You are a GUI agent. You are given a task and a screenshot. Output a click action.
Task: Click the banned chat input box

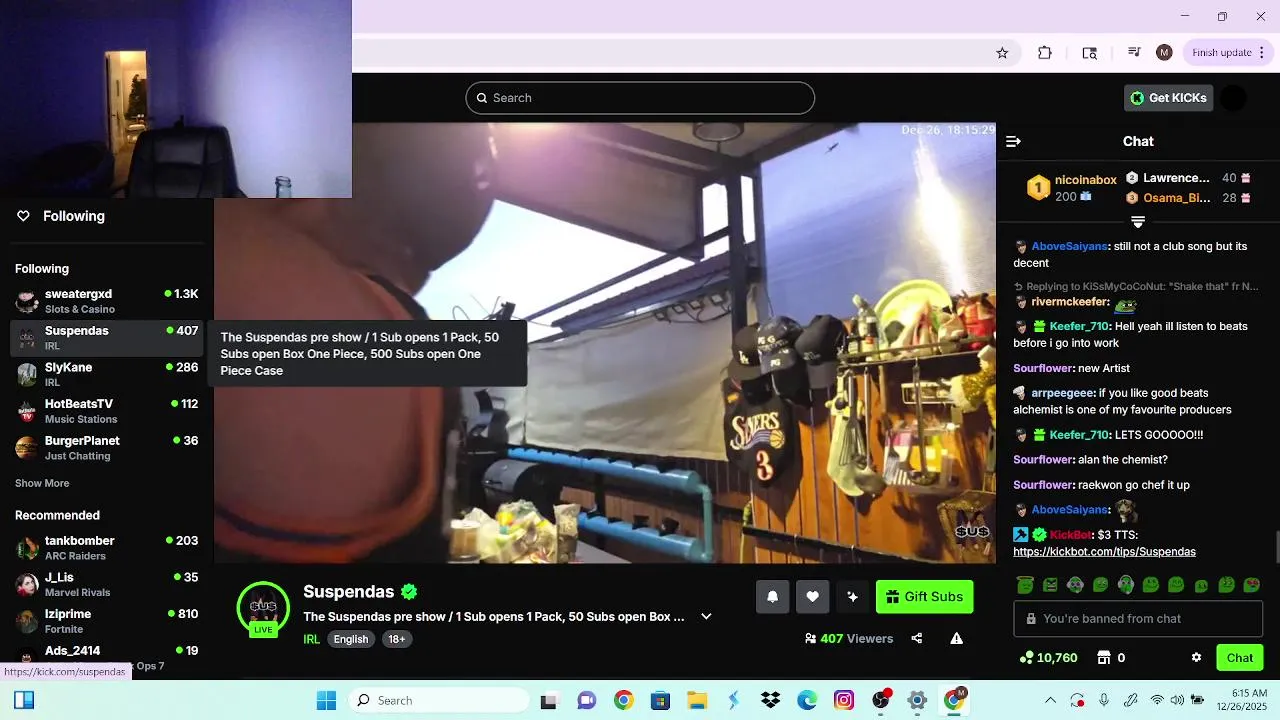(1138, 619)
